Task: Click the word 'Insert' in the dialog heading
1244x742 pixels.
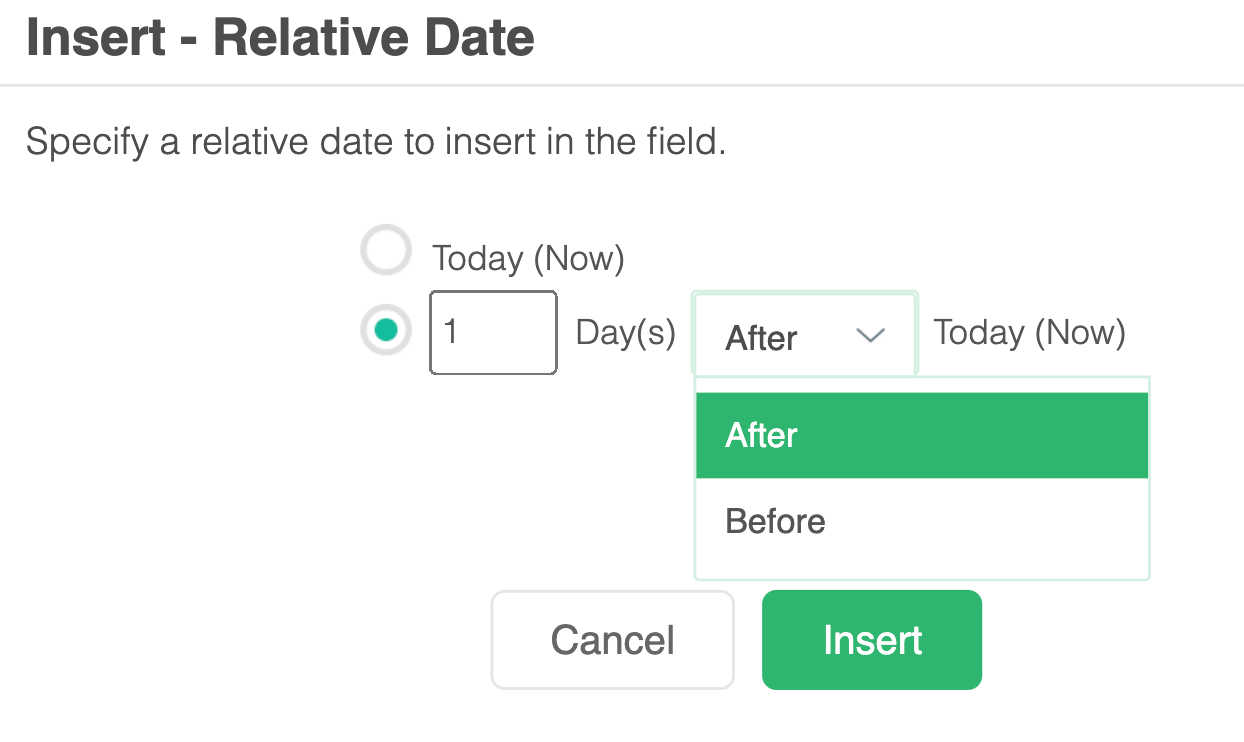Action: (96, 38)
